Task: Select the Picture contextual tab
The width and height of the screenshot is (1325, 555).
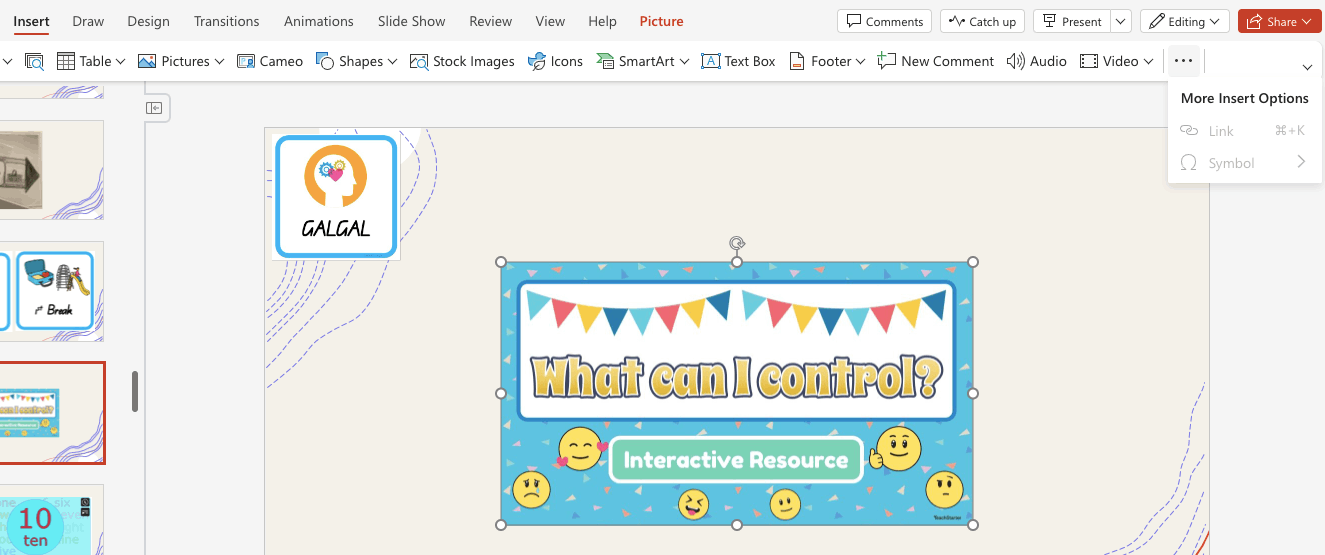Action: coord(662,21)
